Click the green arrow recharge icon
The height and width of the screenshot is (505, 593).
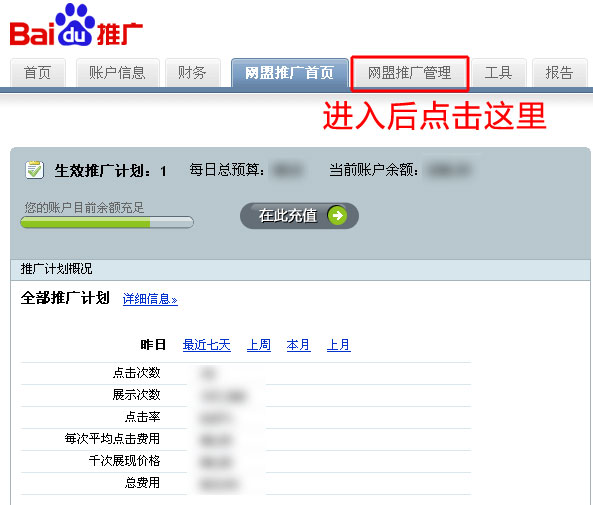(337, 215)
